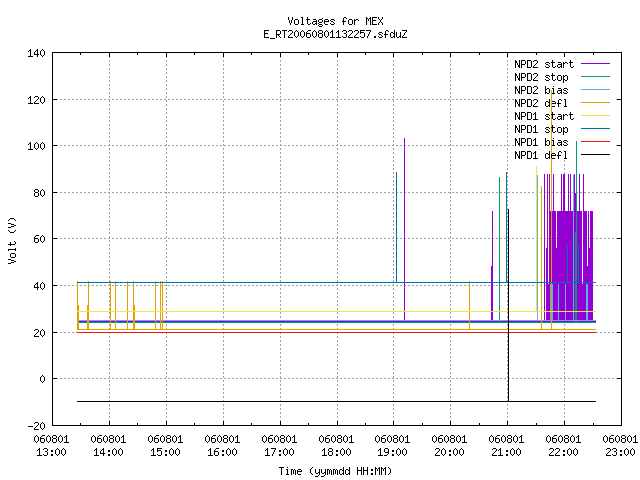Click the 'NPD2 stop' legend label
The height and width of the screenshot is (480, 640).
[541, 77]
